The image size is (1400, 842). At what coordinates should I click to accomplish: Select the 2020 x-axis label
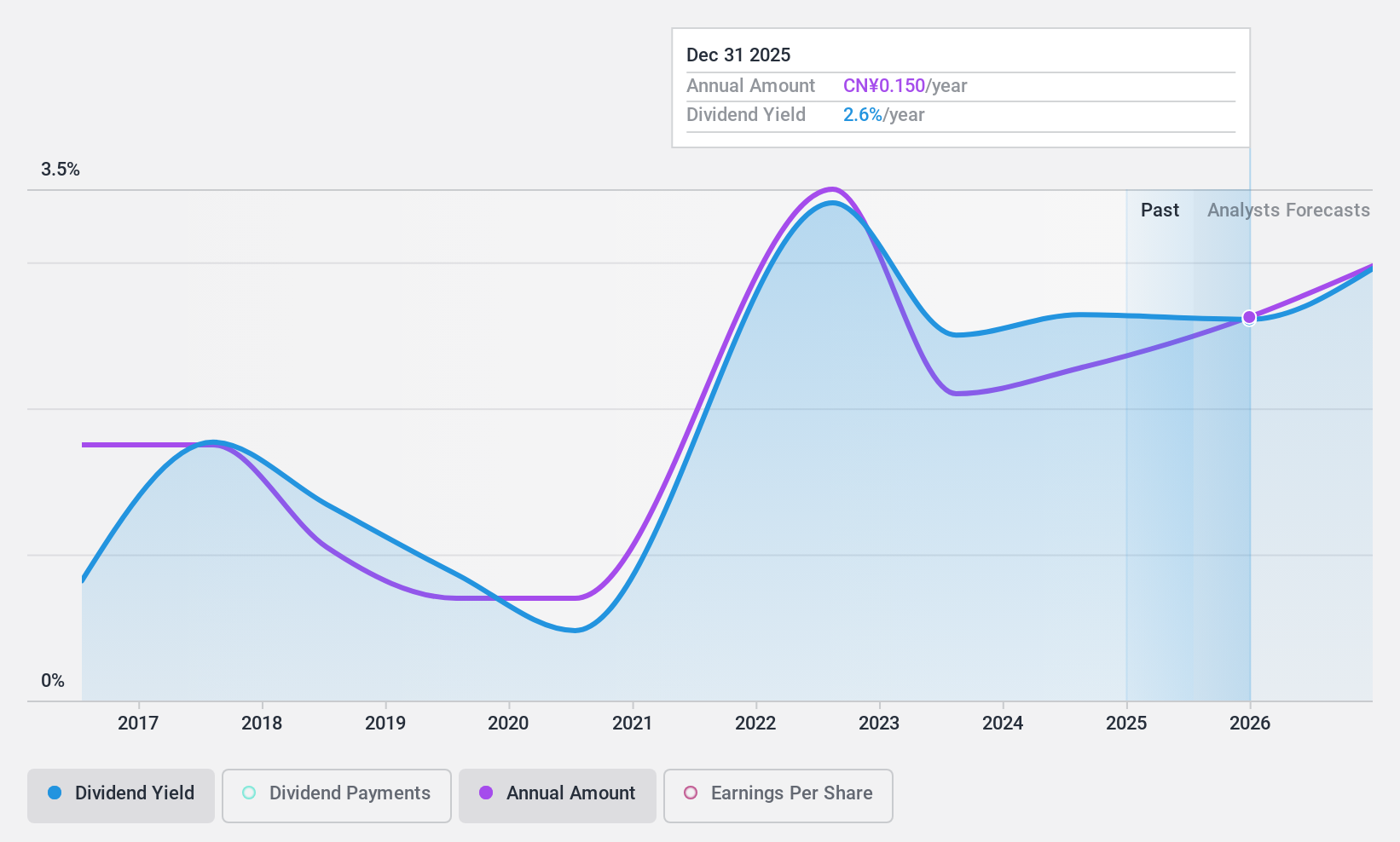(508, 723)
